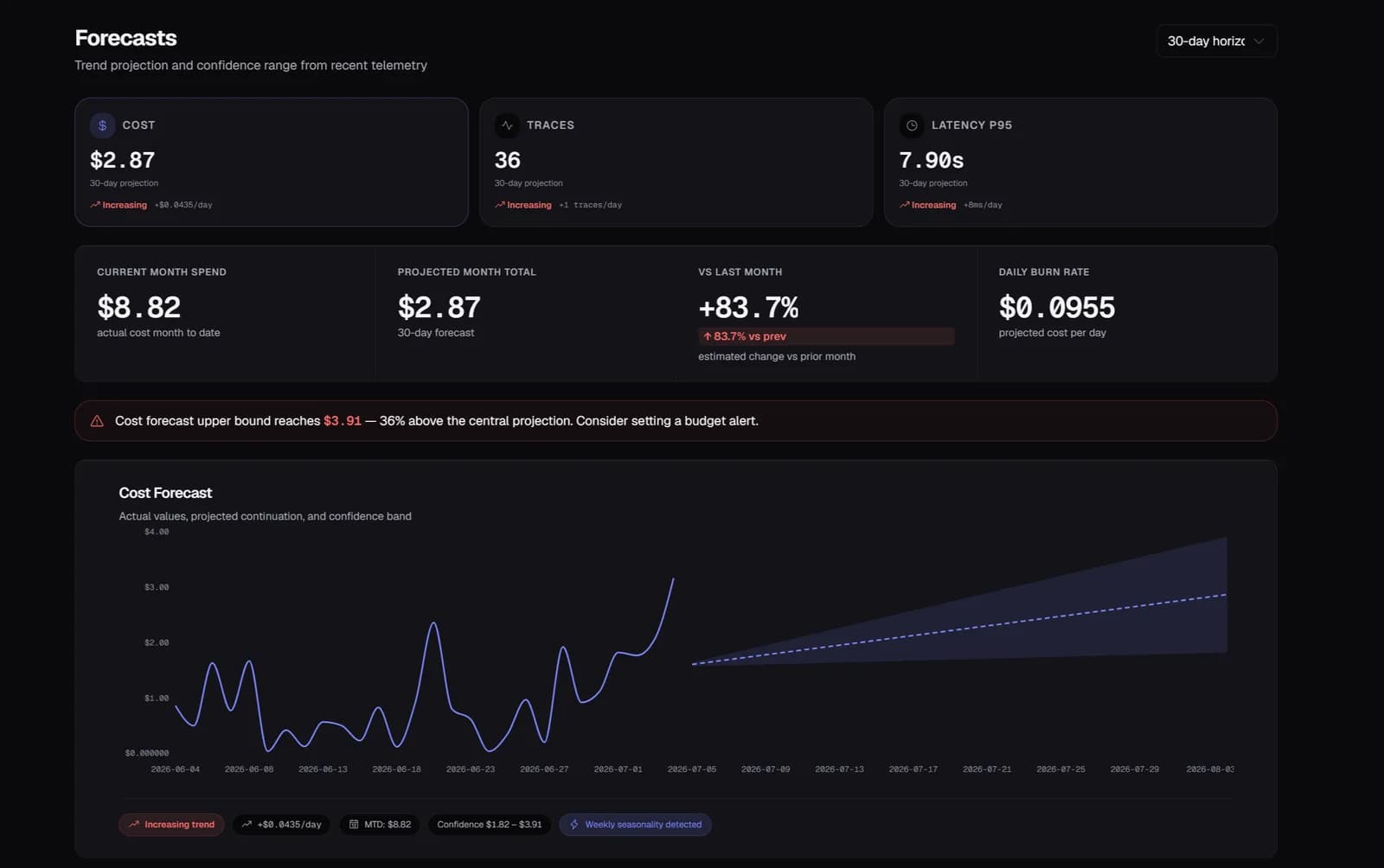
Task: Click the $3.91 upper bound value
Action: [343, 421]
